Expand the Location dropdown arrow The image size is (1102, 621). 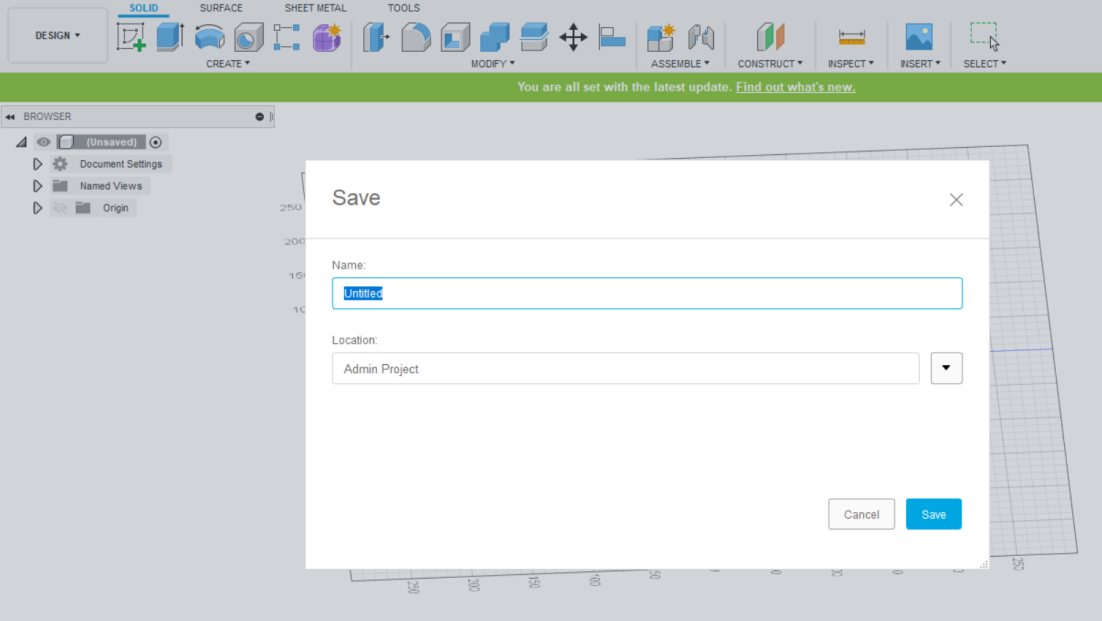(x=946, y=368)
